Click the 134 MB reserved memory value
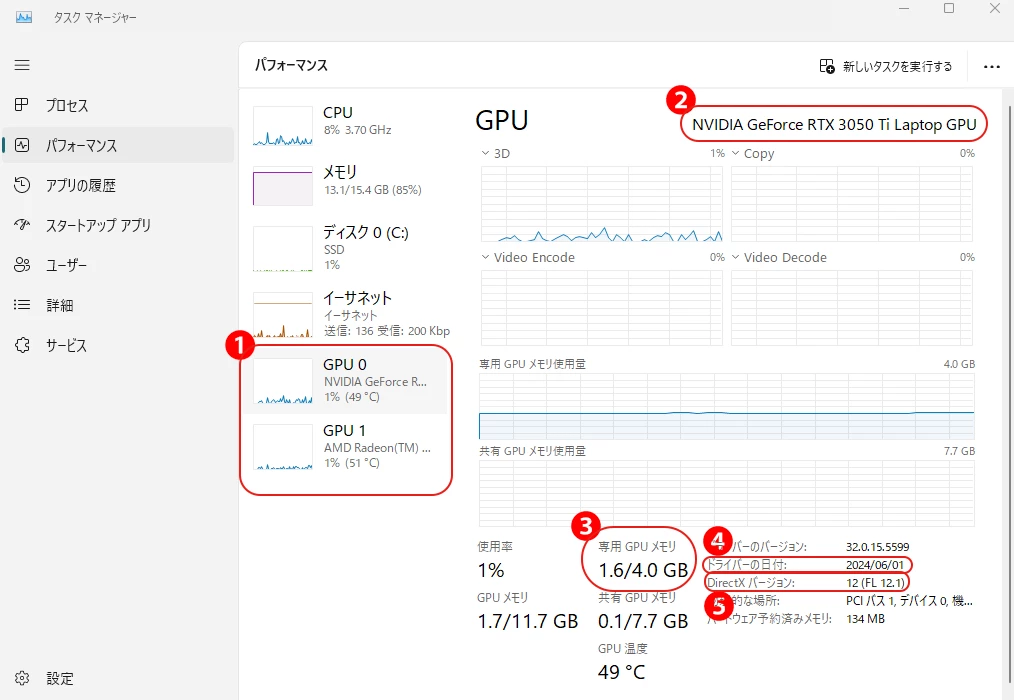 click(865, 619)
